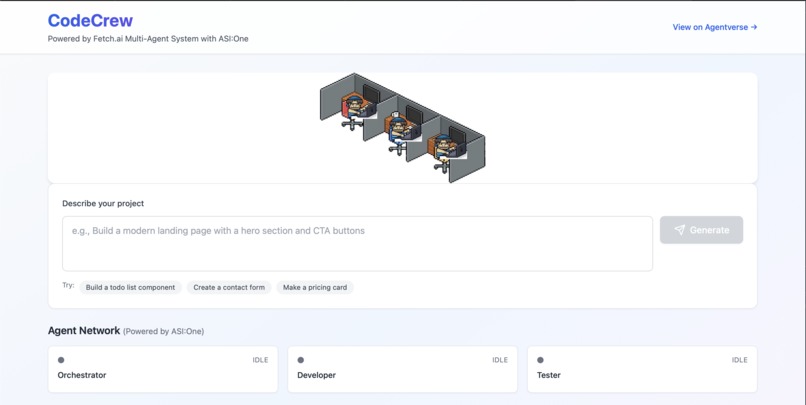This screenshot has width=806, height=405.
Task: Click the Orchestrator status dot
Action: (61, 360)
